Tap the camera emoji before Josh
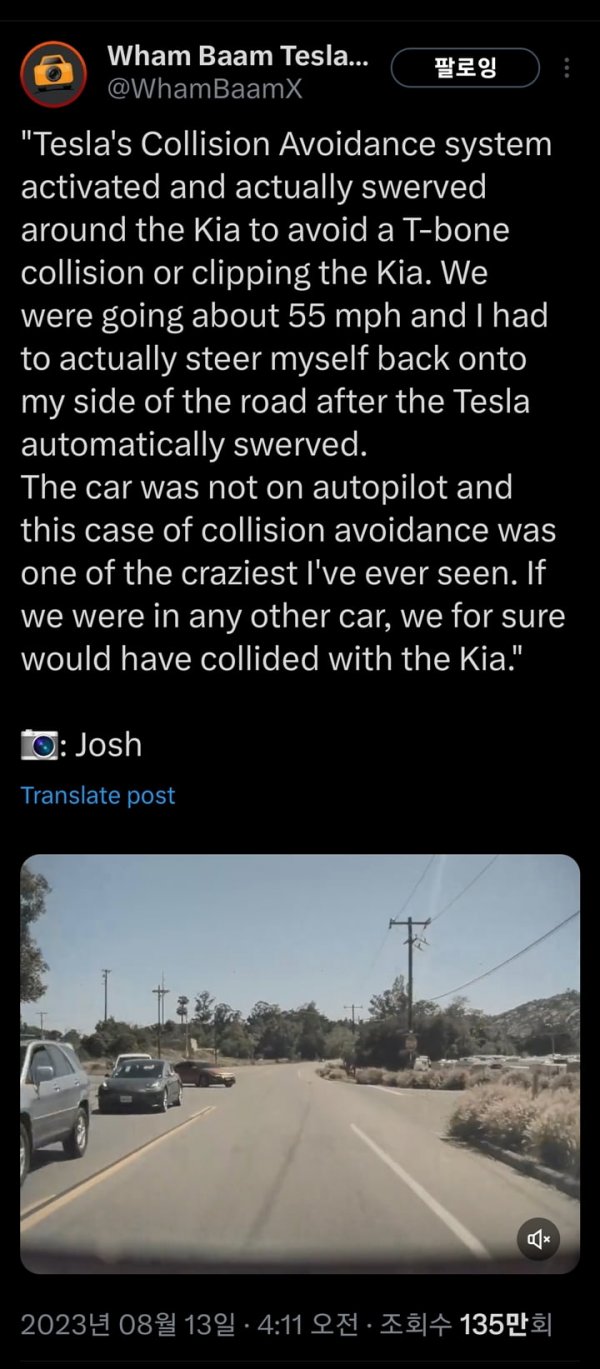The width and height of the screenshot is (600, 1369). (39, 745)
